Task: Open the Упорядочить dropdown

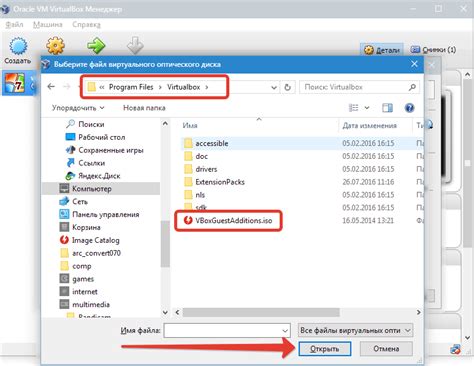Action: point(78,108)
